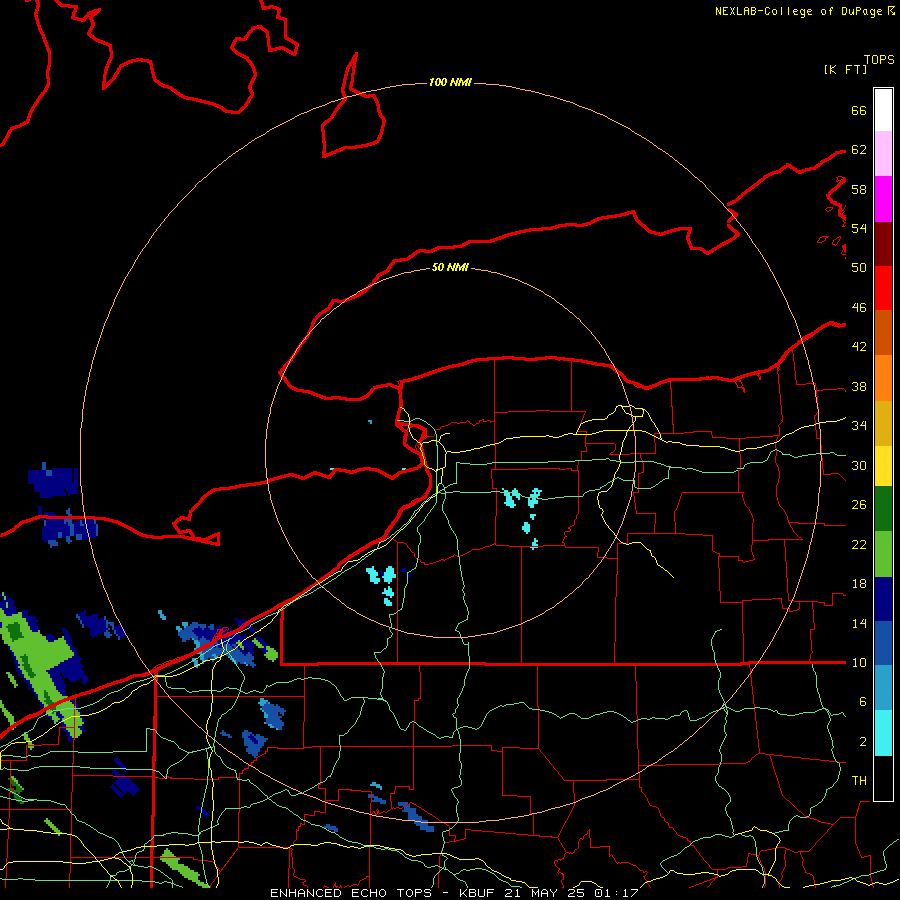Click the legend value 58
Screen dimensions: 900x900
coord(859,189)
